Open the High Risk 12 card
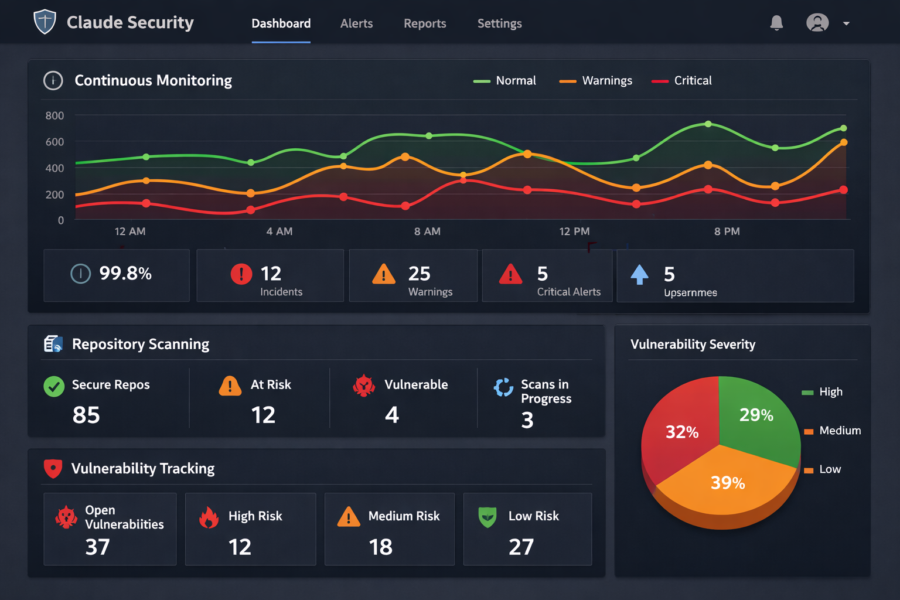Image resolution: width=900 pixels, height=600 pixels. (x=250, y=529)
